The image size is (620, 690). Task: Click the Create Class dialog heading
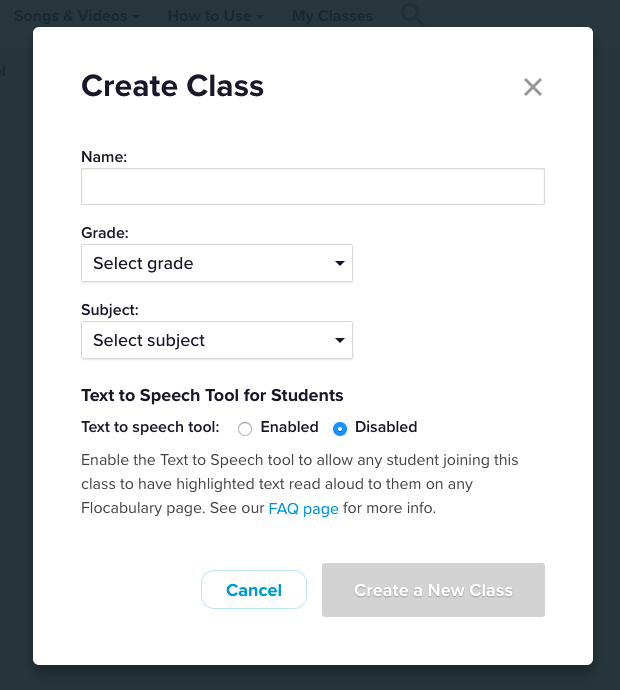click(172, 86)
